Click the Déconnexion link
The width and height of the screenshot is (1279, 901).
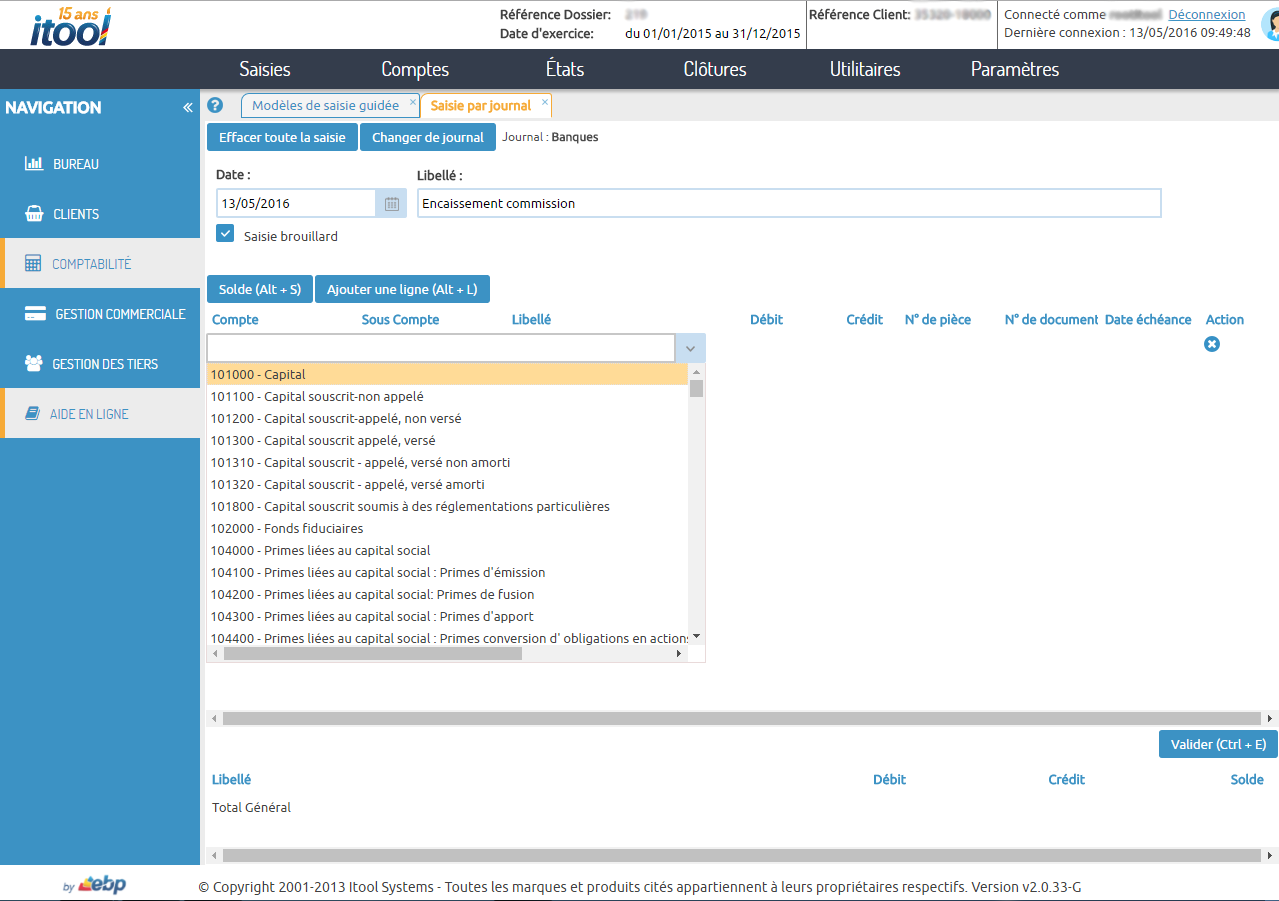(1206, 15)
